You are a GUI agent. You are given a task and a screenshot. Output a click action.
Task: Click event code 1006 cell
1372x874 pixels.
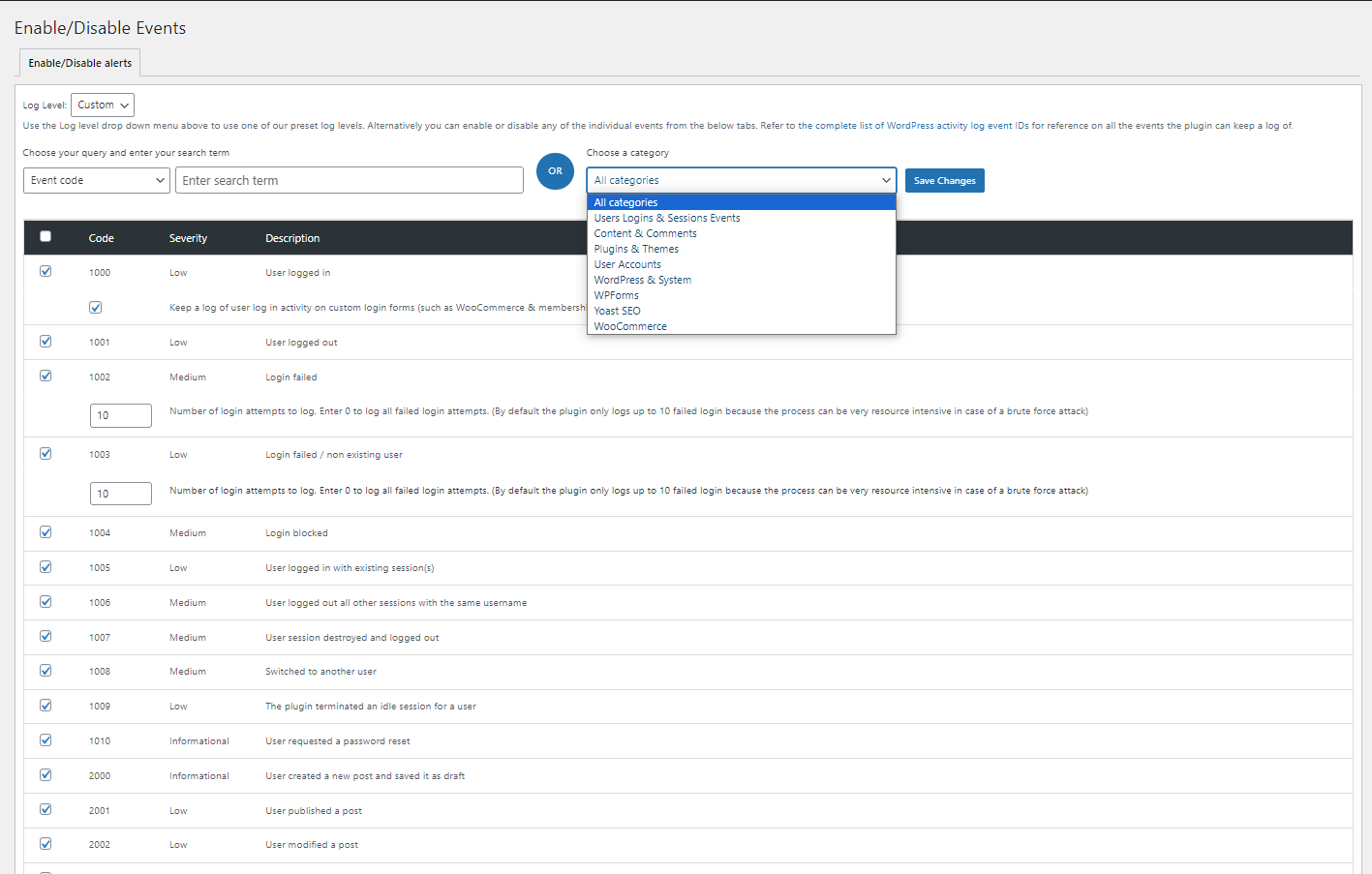point(100,603)
